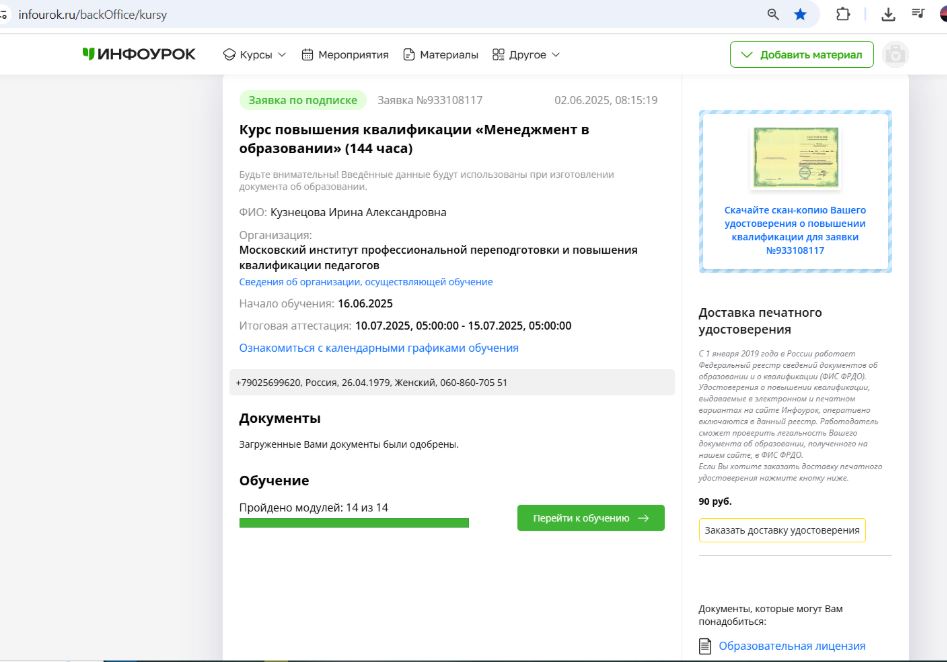The image size is (947, 662).
Task: Click the Добавить материал button
Action: click(x=801, y=55)
